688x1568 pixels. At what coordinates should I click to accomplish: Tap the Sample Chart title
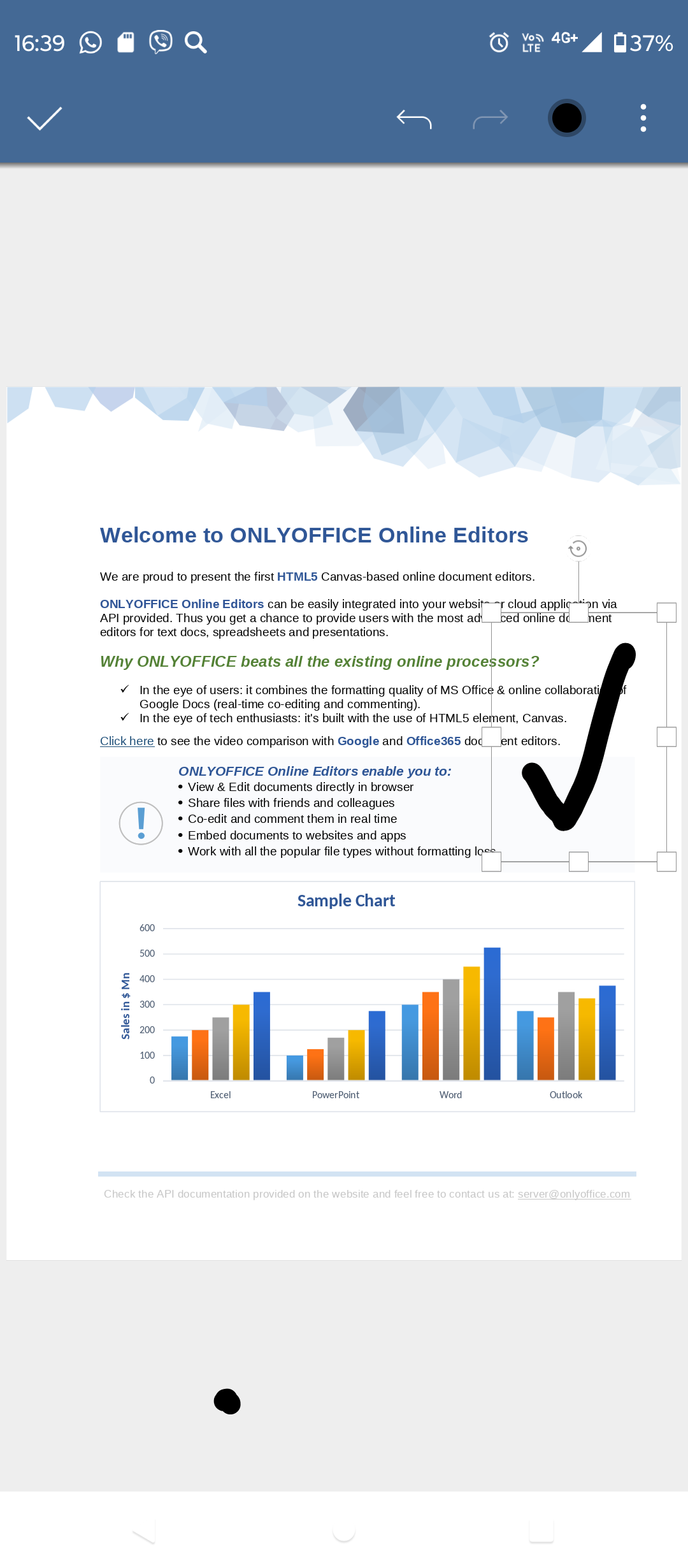tap(346, 901)
